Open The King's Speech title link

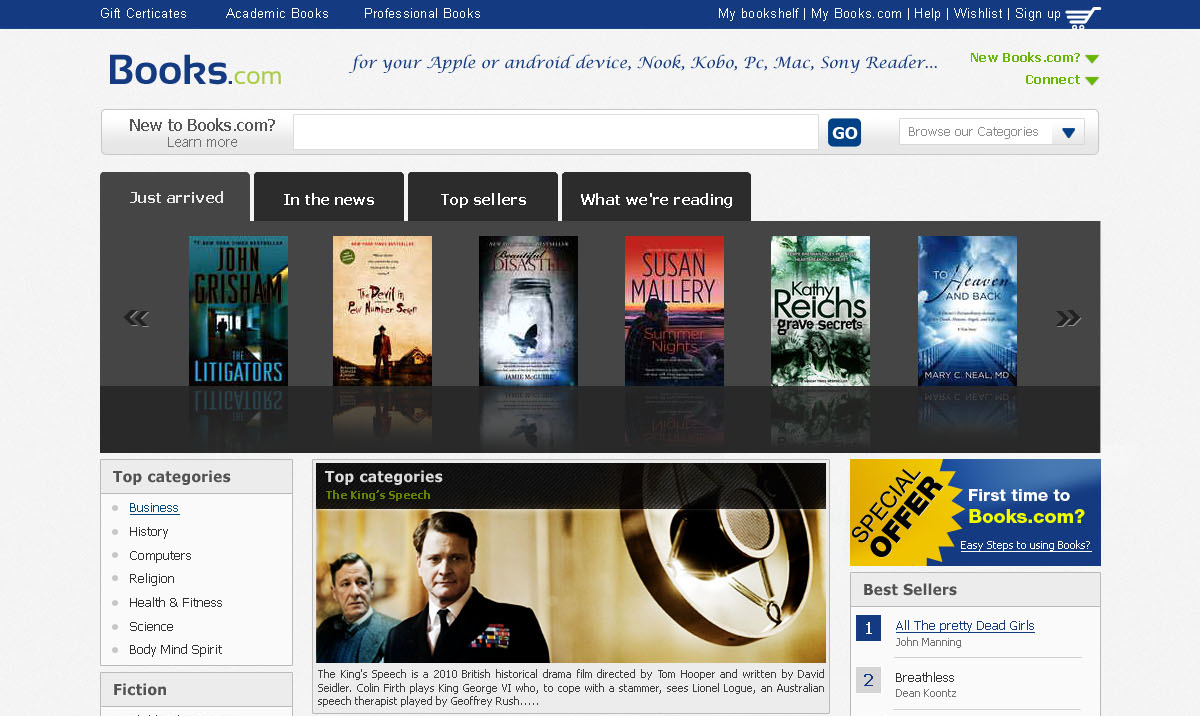(378, 495)
